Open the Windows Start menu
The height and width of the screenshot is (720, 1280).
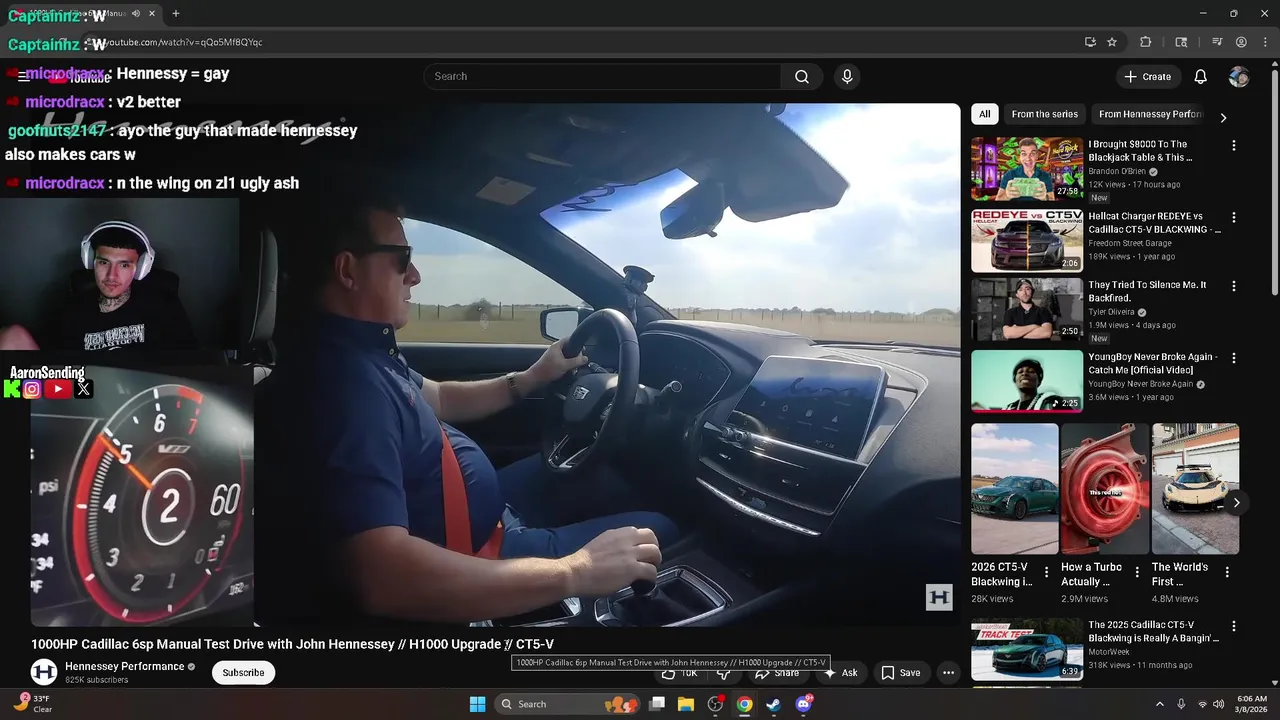(478, 704)
